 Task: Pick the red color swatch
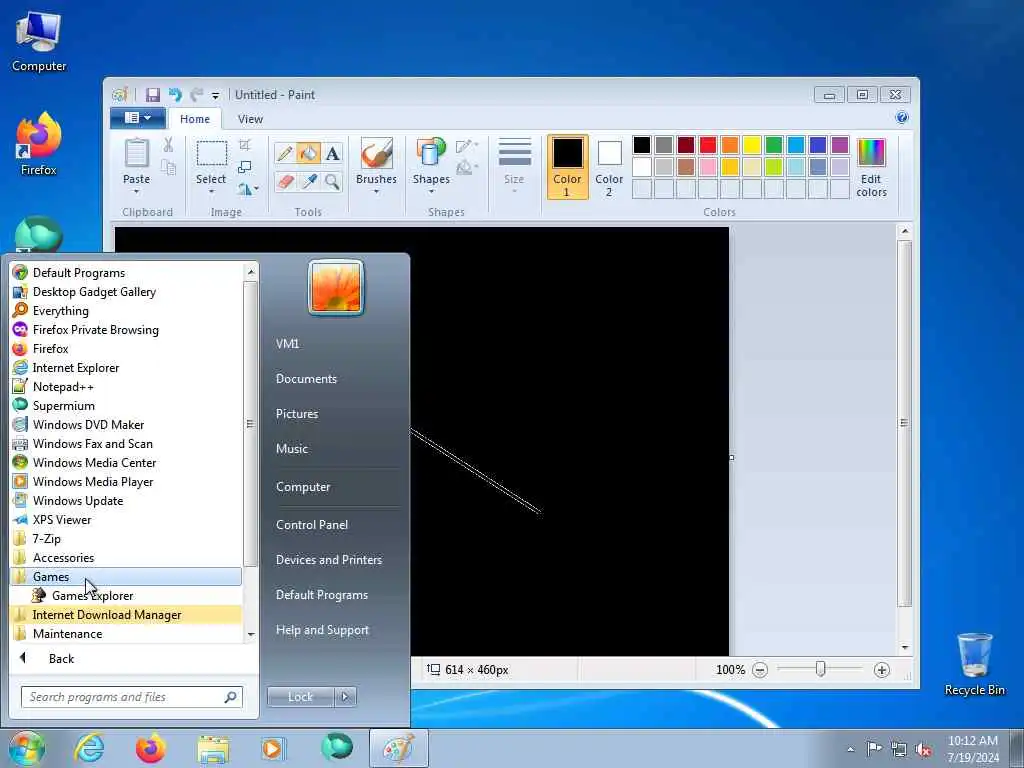point(708,145)
